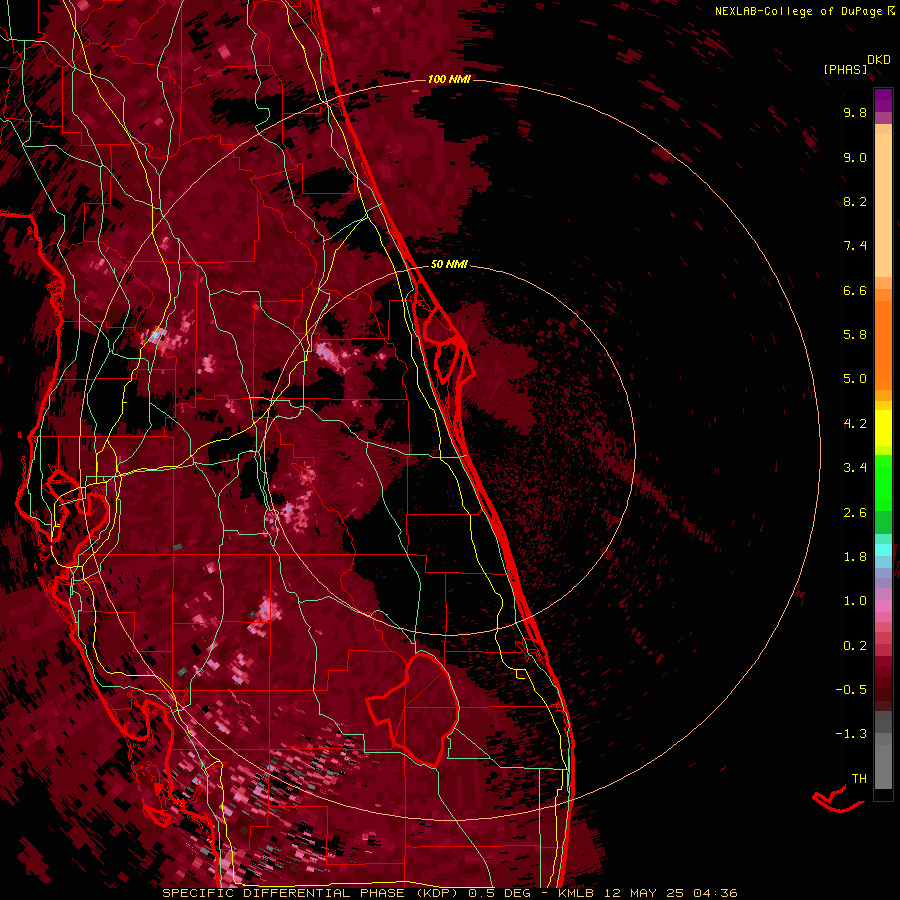Click the -0.5 value on the color scale
This screenshot has width=900, height=900.
click(851, 690)
